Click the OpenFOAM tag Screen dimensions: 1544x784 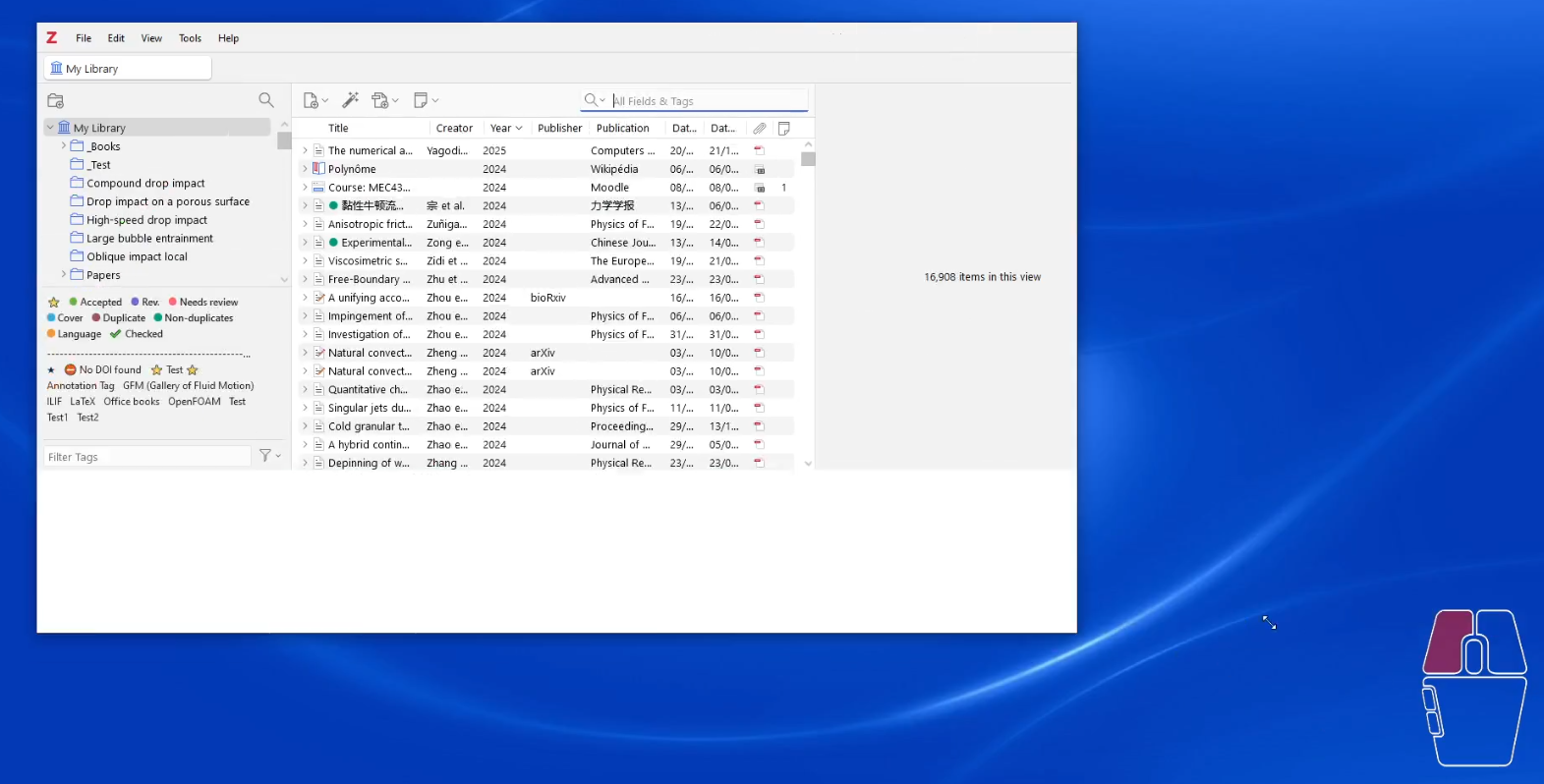pos(195,402)
